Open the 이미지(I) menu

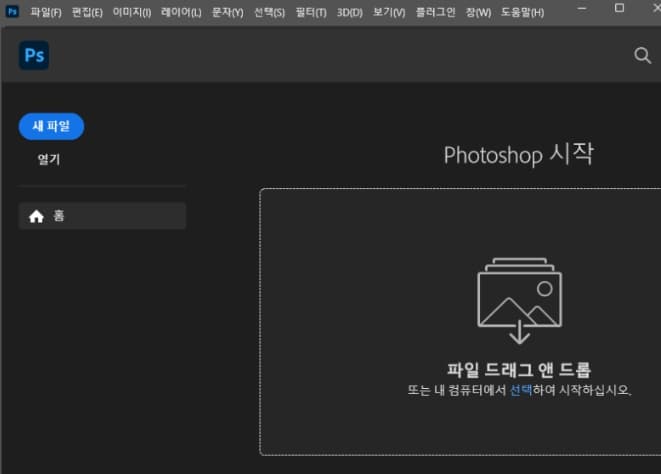[132, 12]
